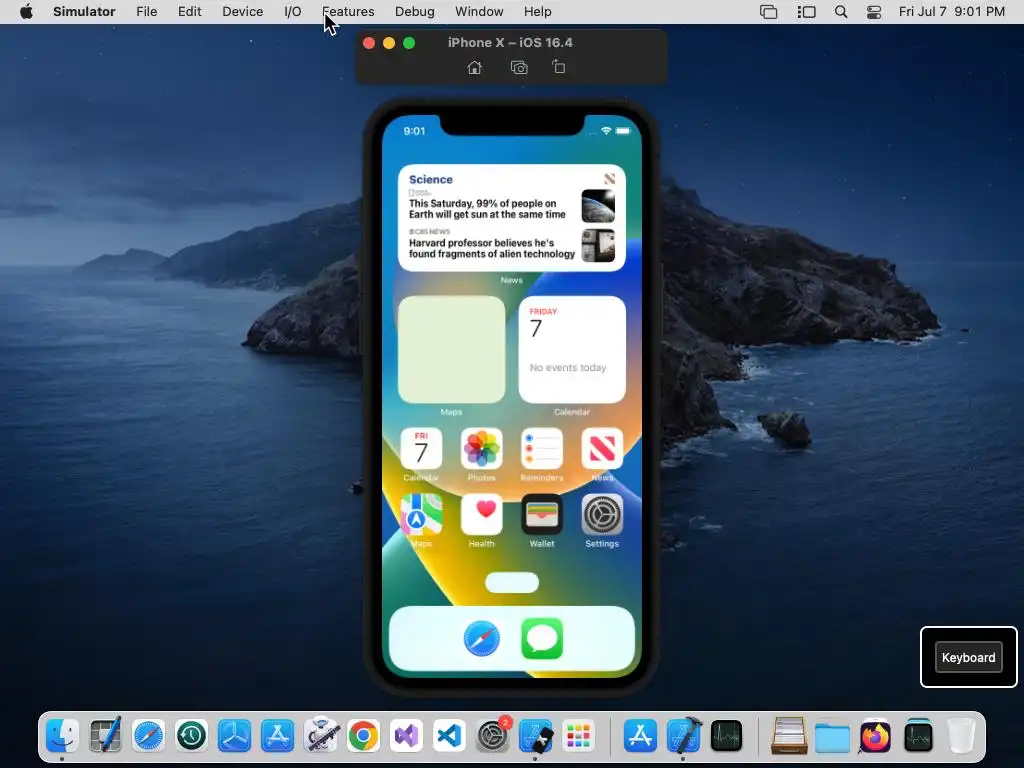The image size is (1024, 768).
Task: Open the Maps app icon on home screen
Action: (421, 514)
